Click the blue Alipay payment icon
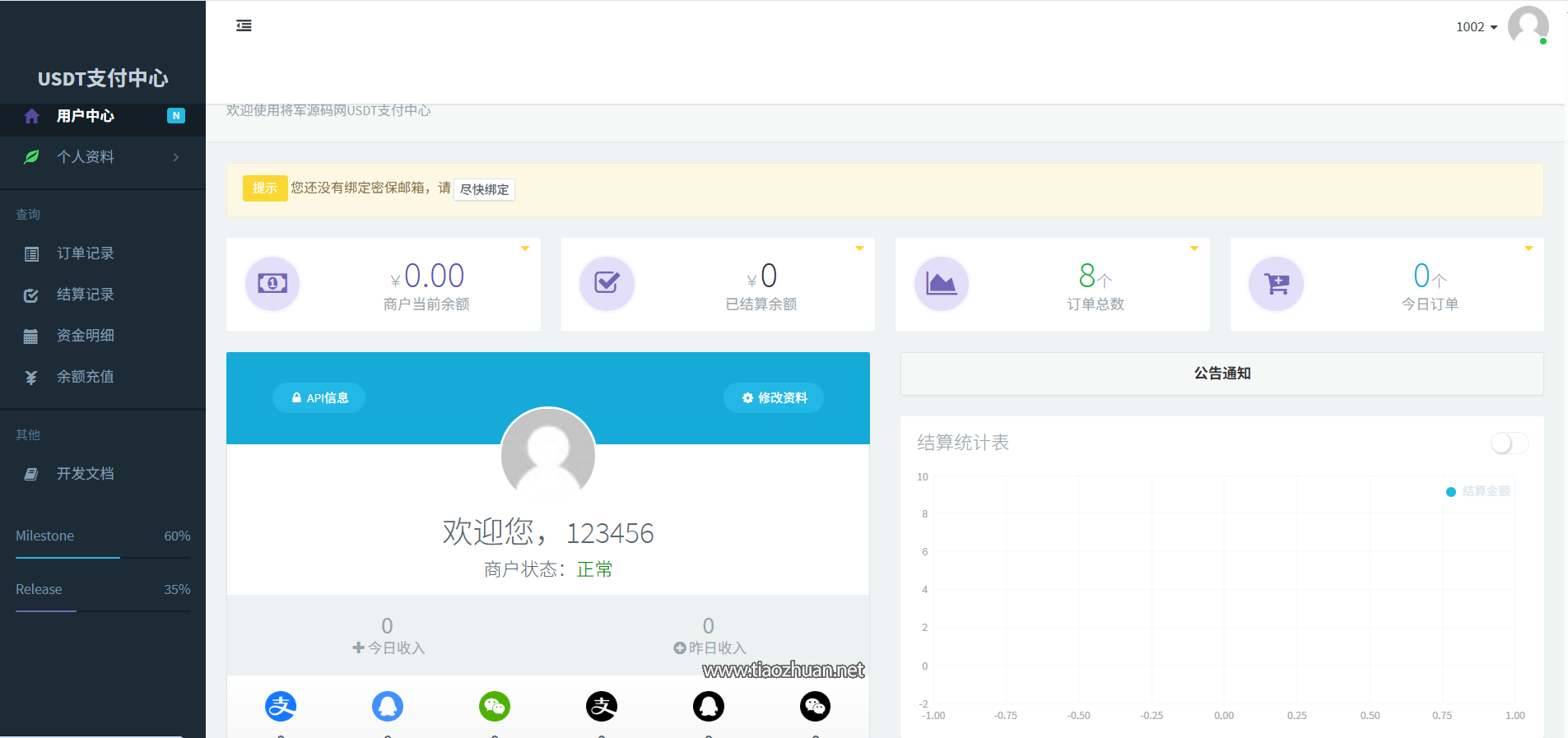1568x738 pixels. (x=281, y=706)
